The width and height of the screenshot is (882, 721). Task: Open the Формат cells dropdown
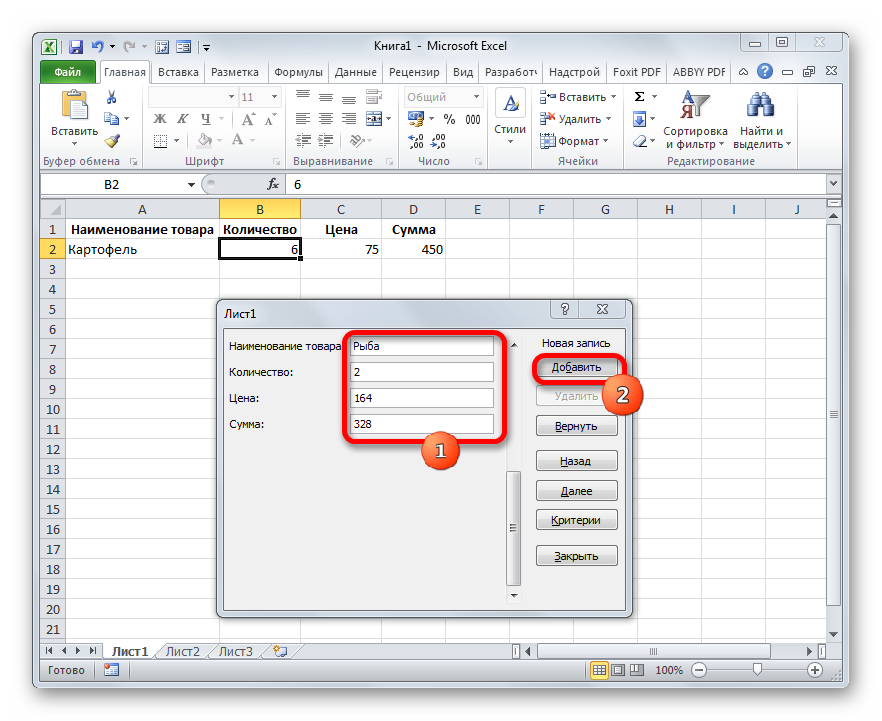click(x=578, y=141)
